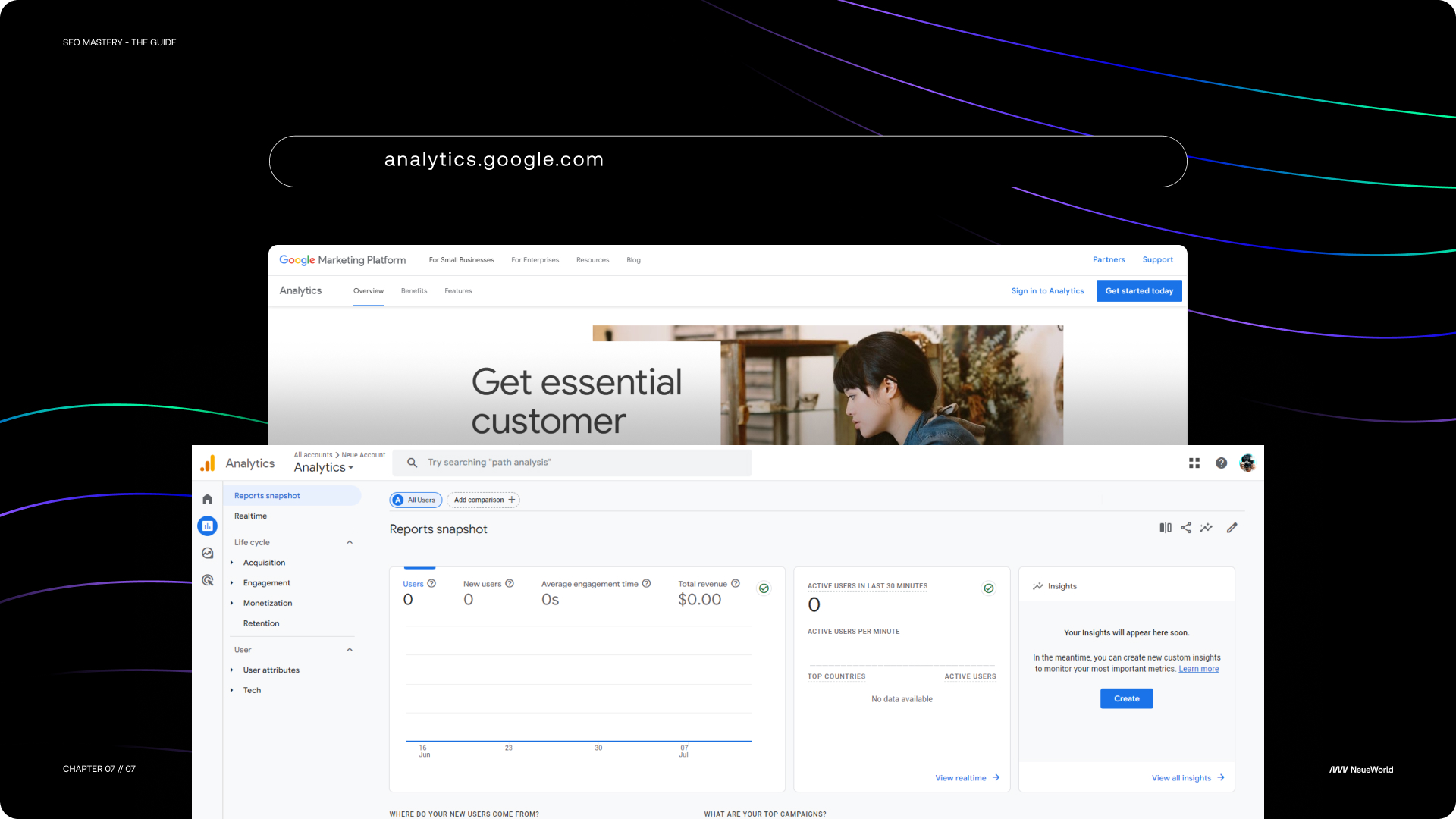The width and height of the screenshot is (1456, 819).
Task: Select Reports snapshot in the sidebar
Action: tap(292, 496)
